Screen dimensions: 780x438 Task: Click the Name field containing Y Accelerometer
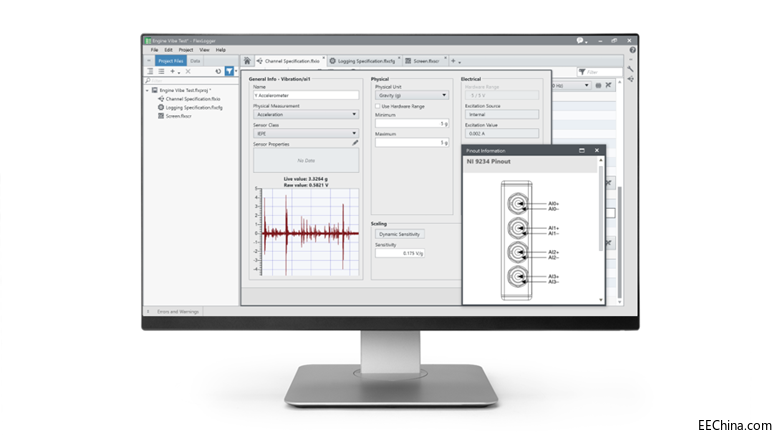tap(305, 95)
